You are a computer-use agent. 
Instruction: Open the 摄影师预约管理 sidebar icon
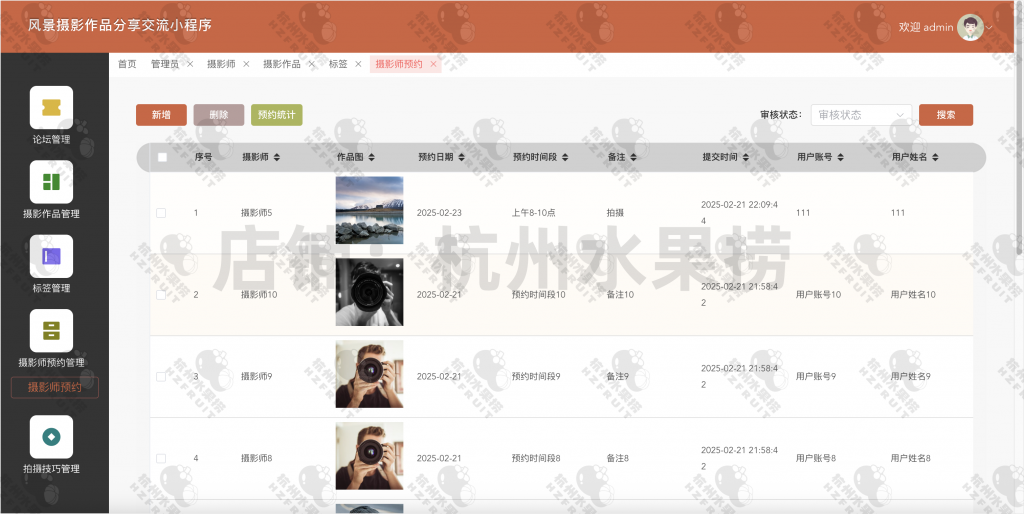(x=51, y=330)
